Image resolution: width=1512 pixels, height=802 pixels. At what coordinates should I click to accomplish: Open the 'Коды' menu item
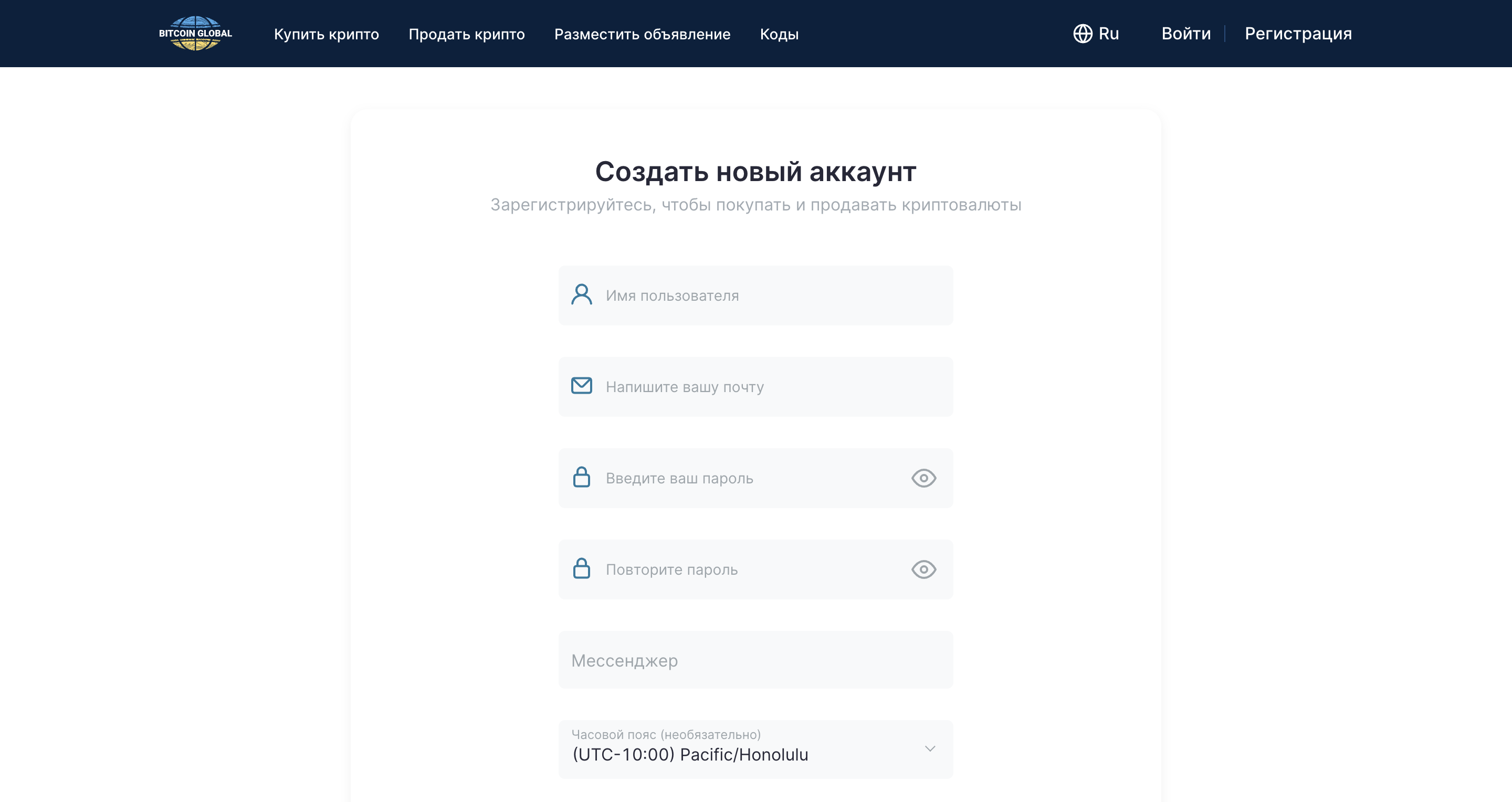click(x=779, y=34)
